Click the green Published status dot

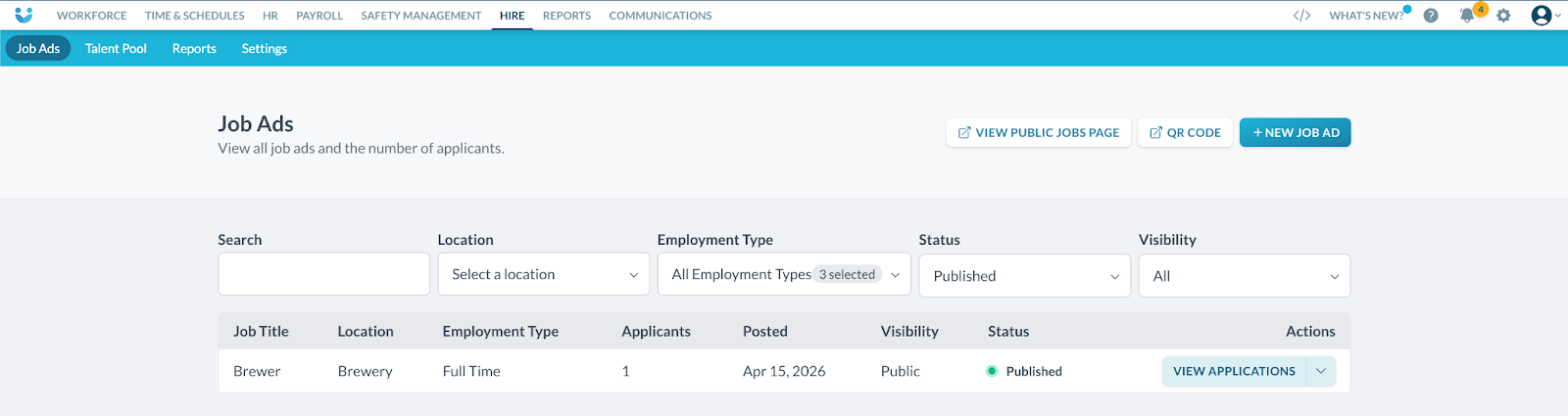pos(992,371)
